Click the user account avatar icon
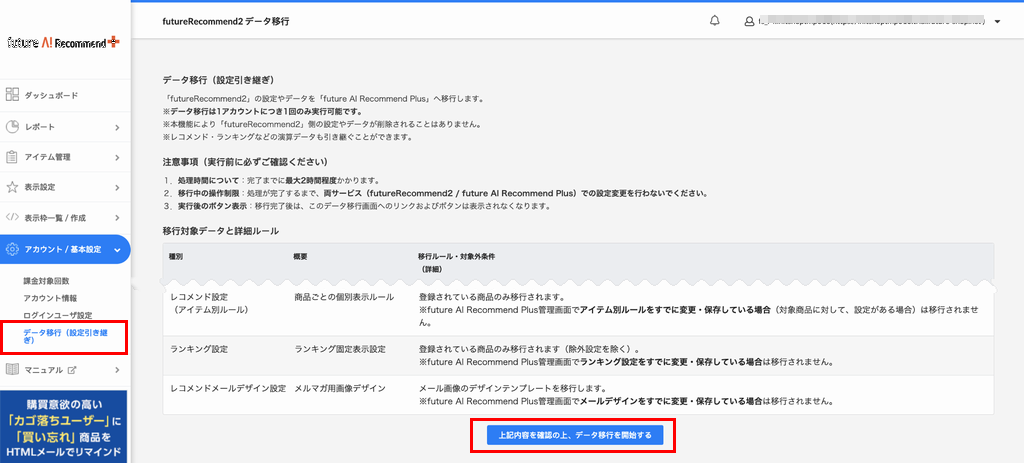 tap(749, 22)
